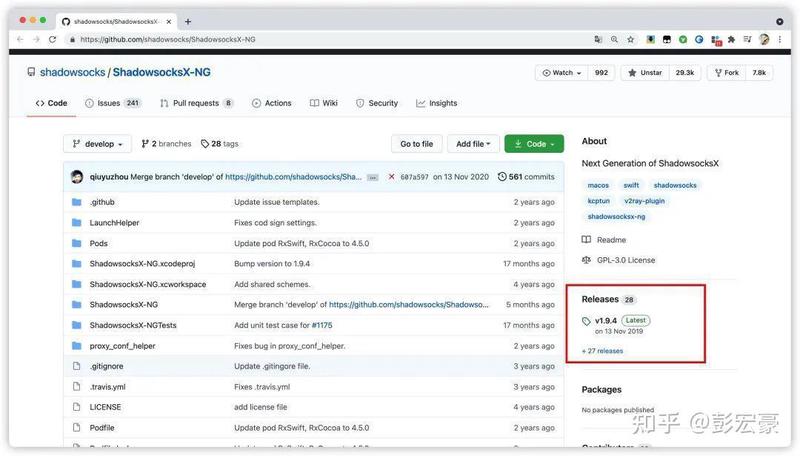This screenshot has width=800, height=456.
Task: Click the v2ray-plugin topic tag
Action: pos(644,201)
